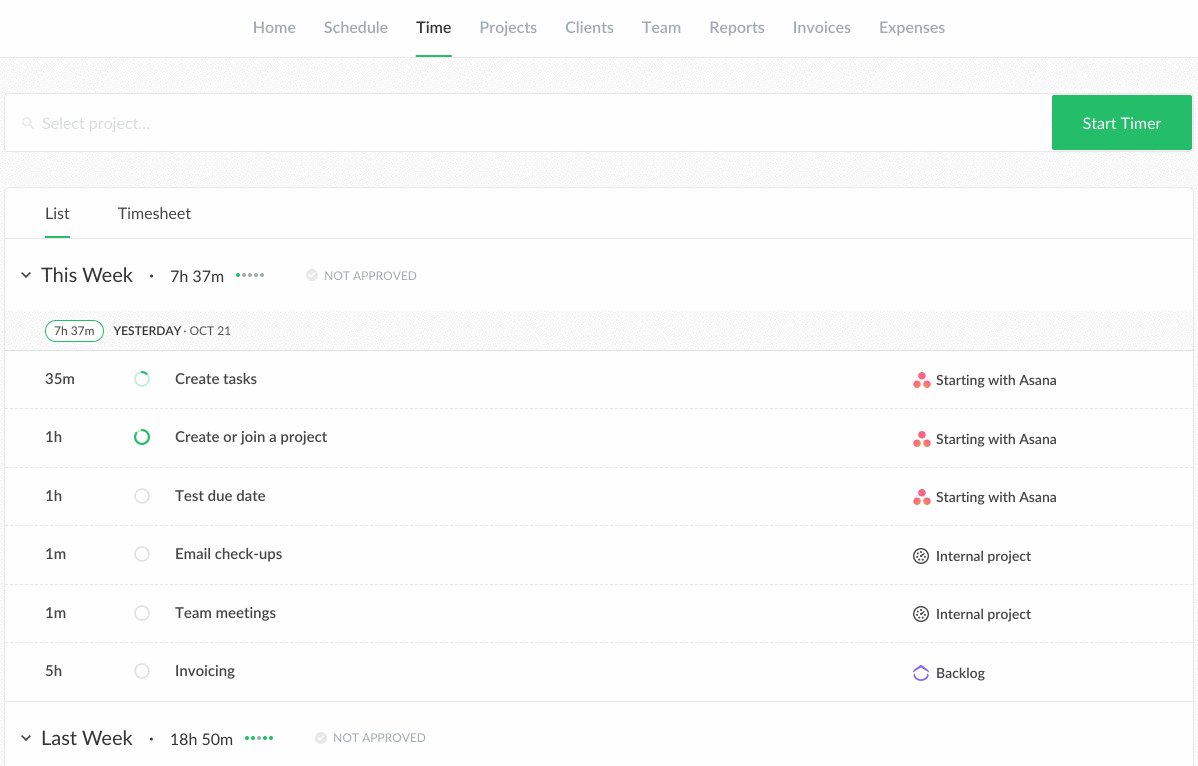Open the Email check-ups entry
Screen dimensions: 1198x766
(x=228, y=554)
